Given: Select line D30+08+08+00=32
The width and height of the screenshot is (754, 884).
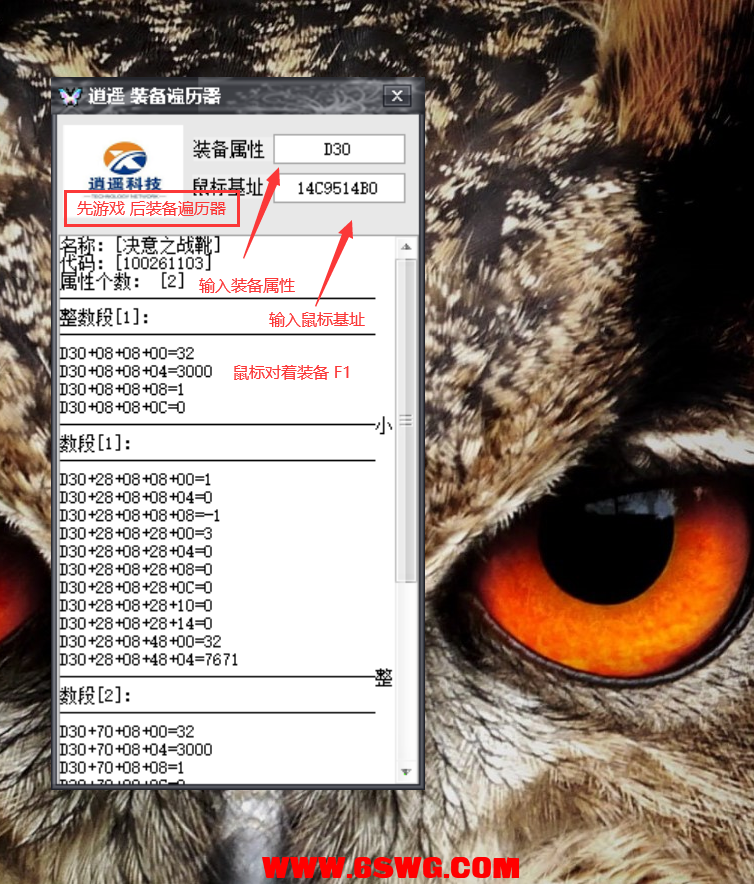Looking at the screenshot, I should point(127,353).
